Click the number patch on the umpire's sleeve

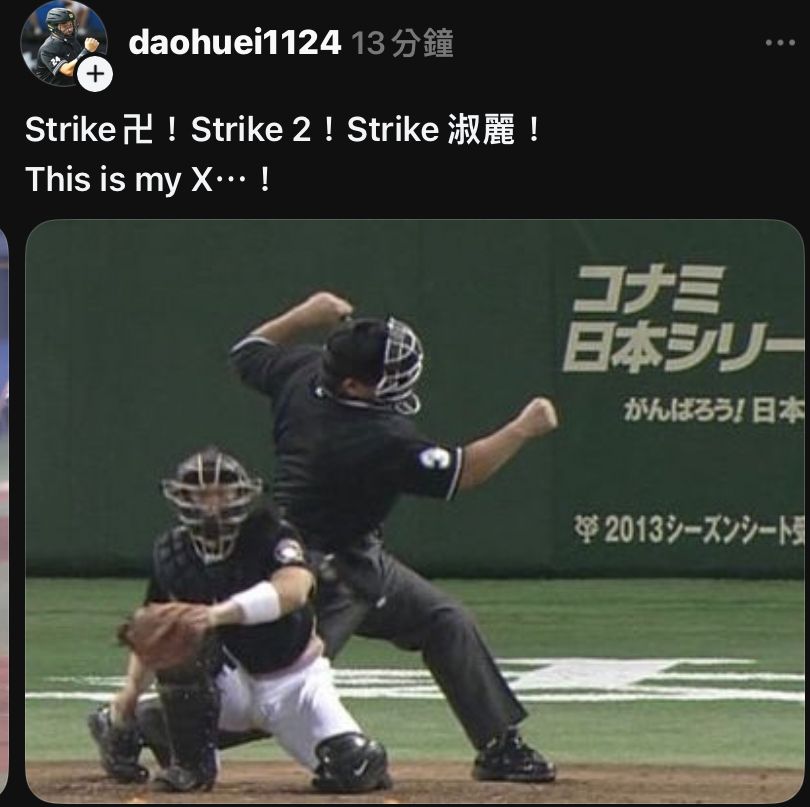(x=435, y=458)
